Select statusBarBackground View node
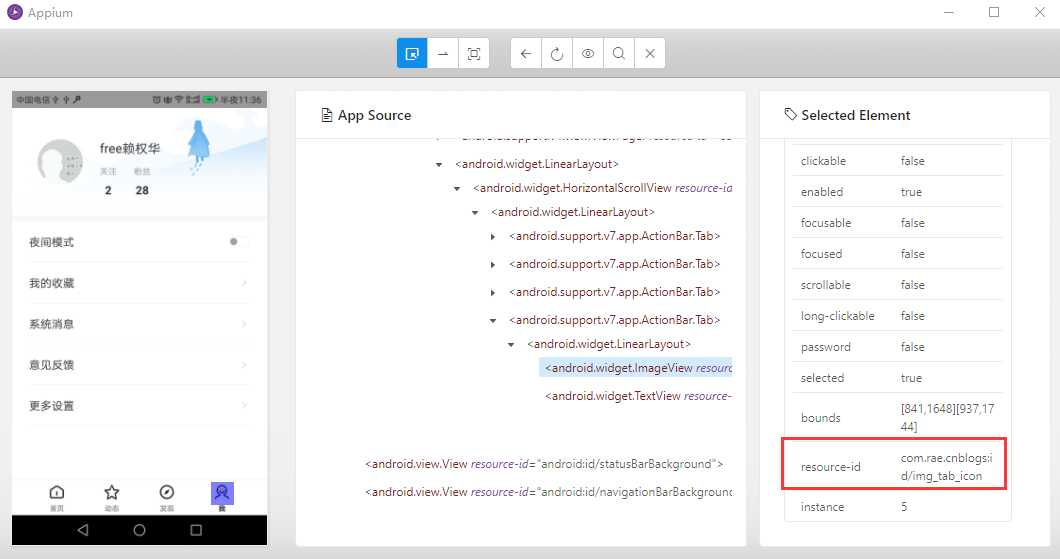 pos(544,464)
